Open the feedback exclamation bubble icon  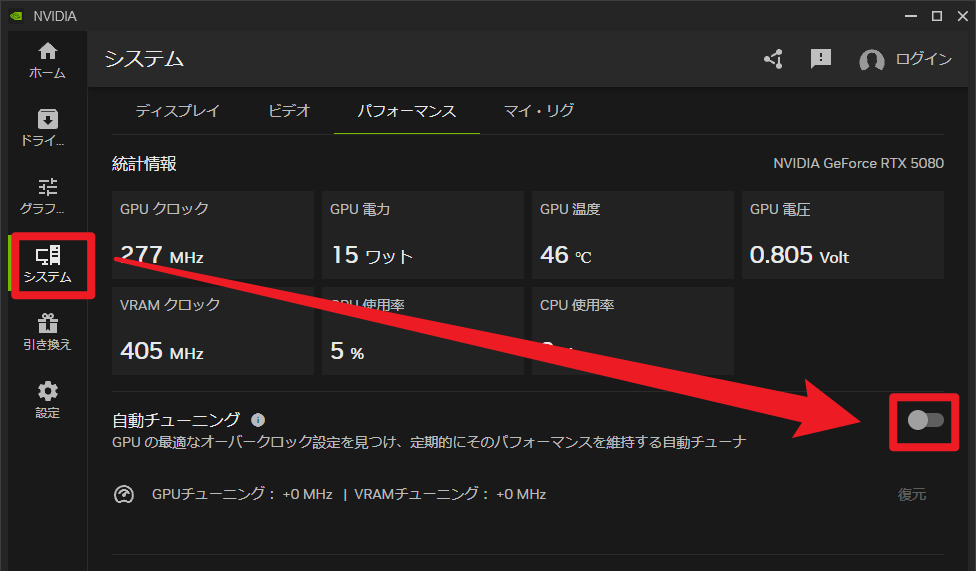click(x=820, y=59)
